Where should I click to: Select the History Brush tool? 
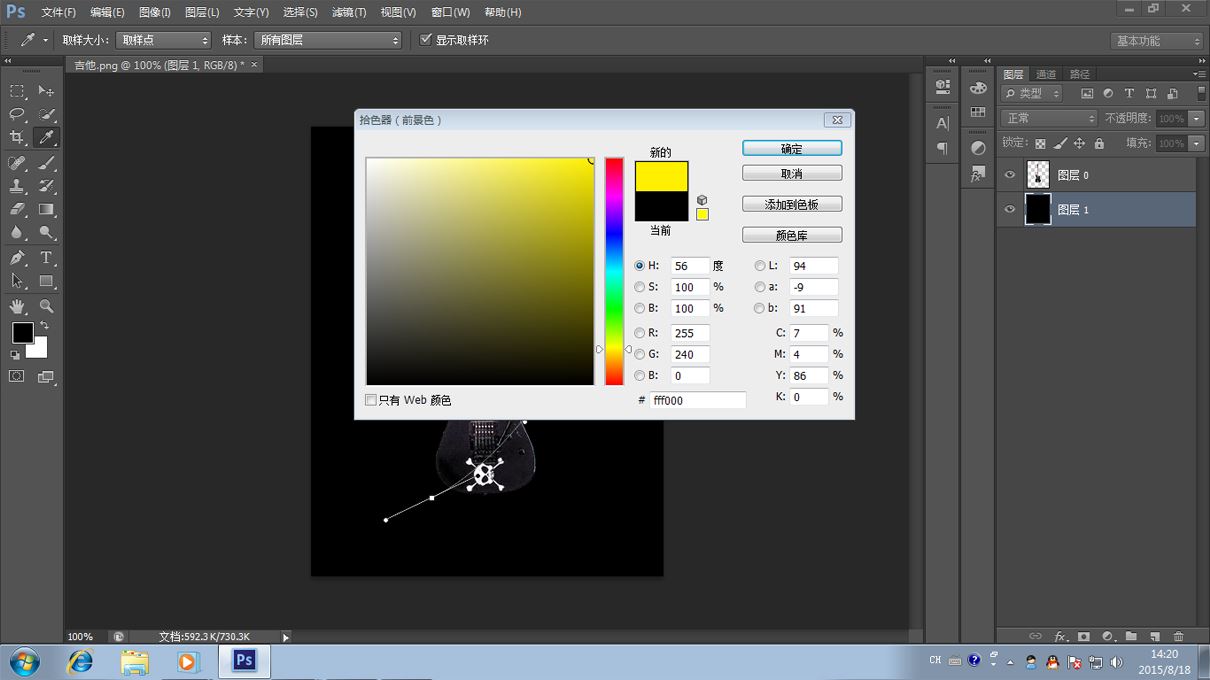point(46,186)
